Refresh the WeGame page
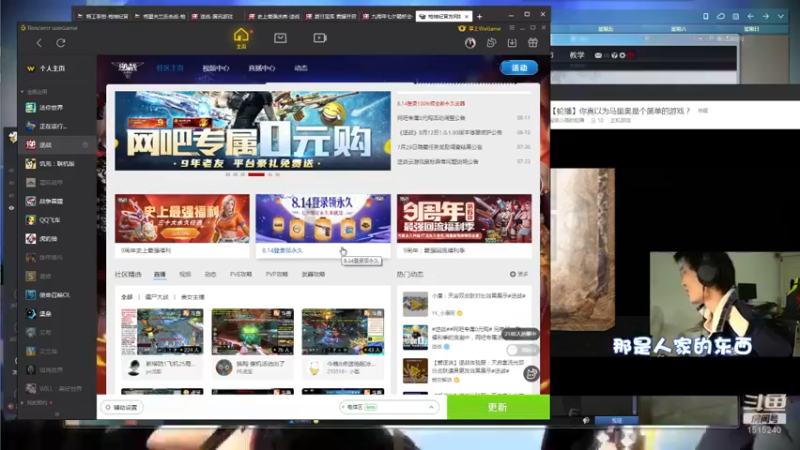 coord(61,43)
